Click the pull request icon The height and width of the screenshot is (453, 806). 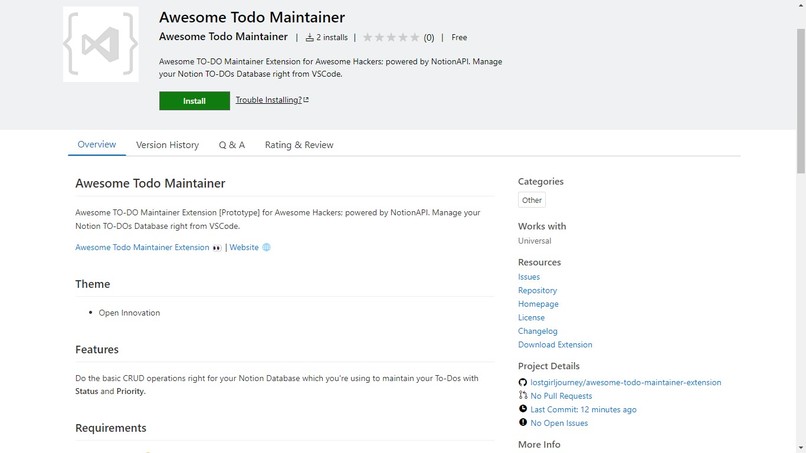[x=523, y=395]
